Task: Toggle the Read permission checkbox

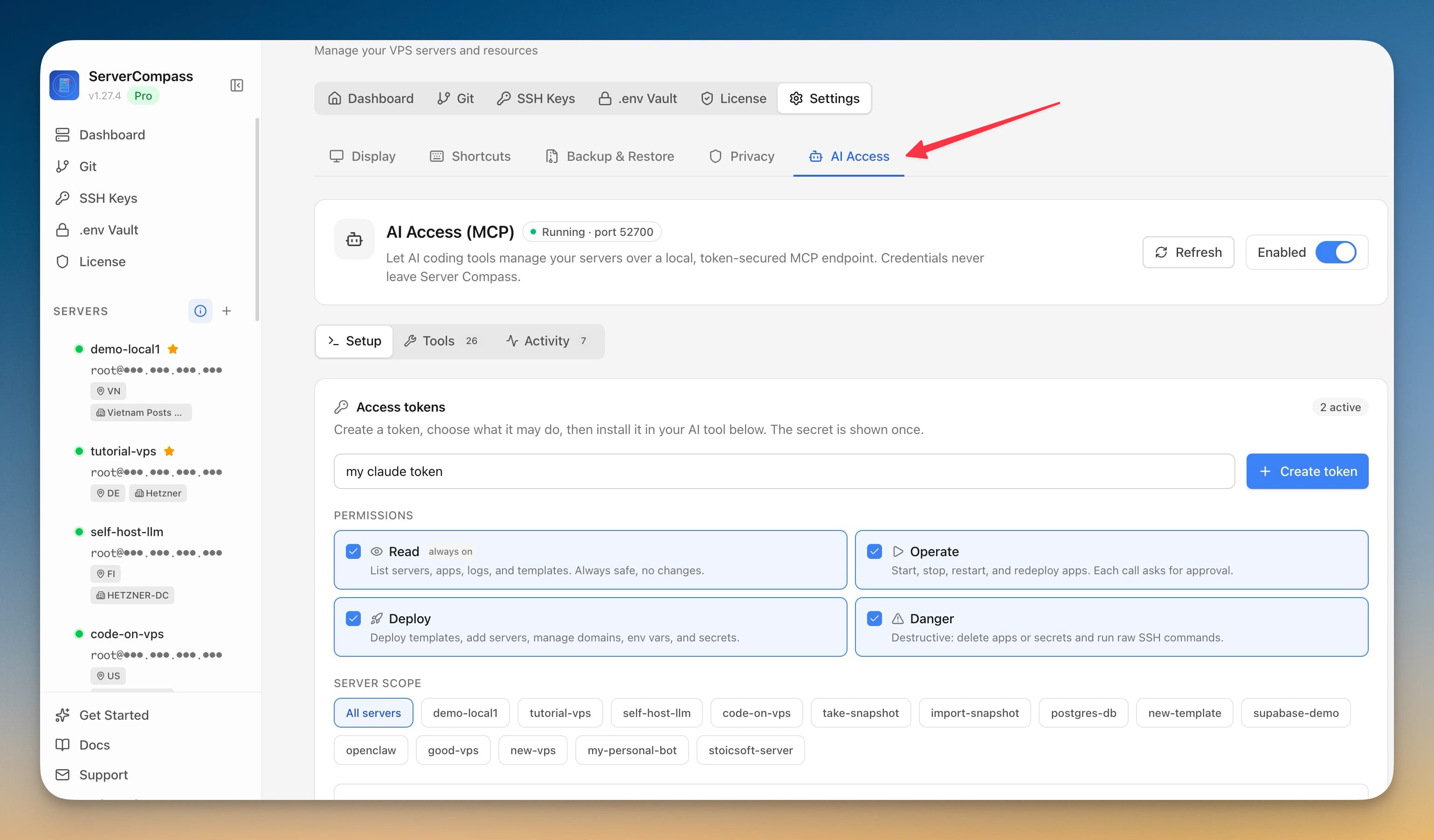Action: (353, 551)
